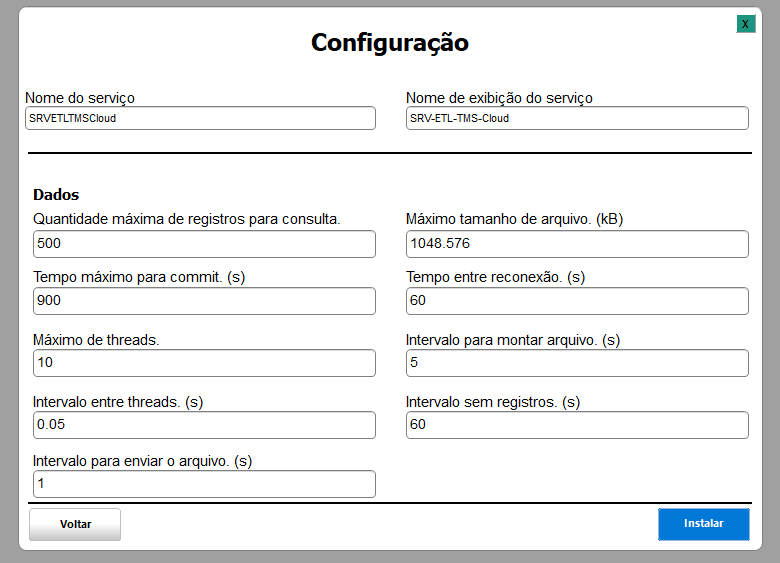
Task: Focus the Intervalo sem registros input
Action: tap(577, 425)
